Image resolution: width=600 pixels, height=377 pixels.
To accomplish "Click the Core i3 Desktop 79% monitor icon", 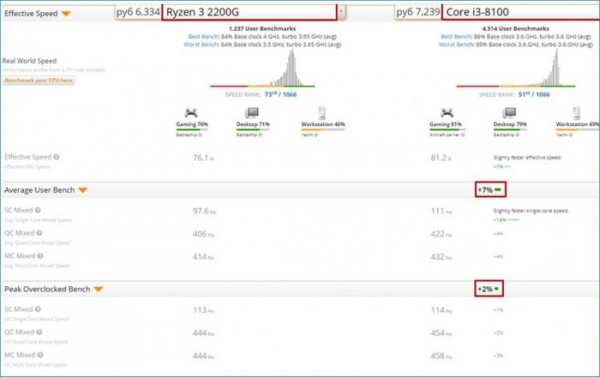I will pos(509,113).
